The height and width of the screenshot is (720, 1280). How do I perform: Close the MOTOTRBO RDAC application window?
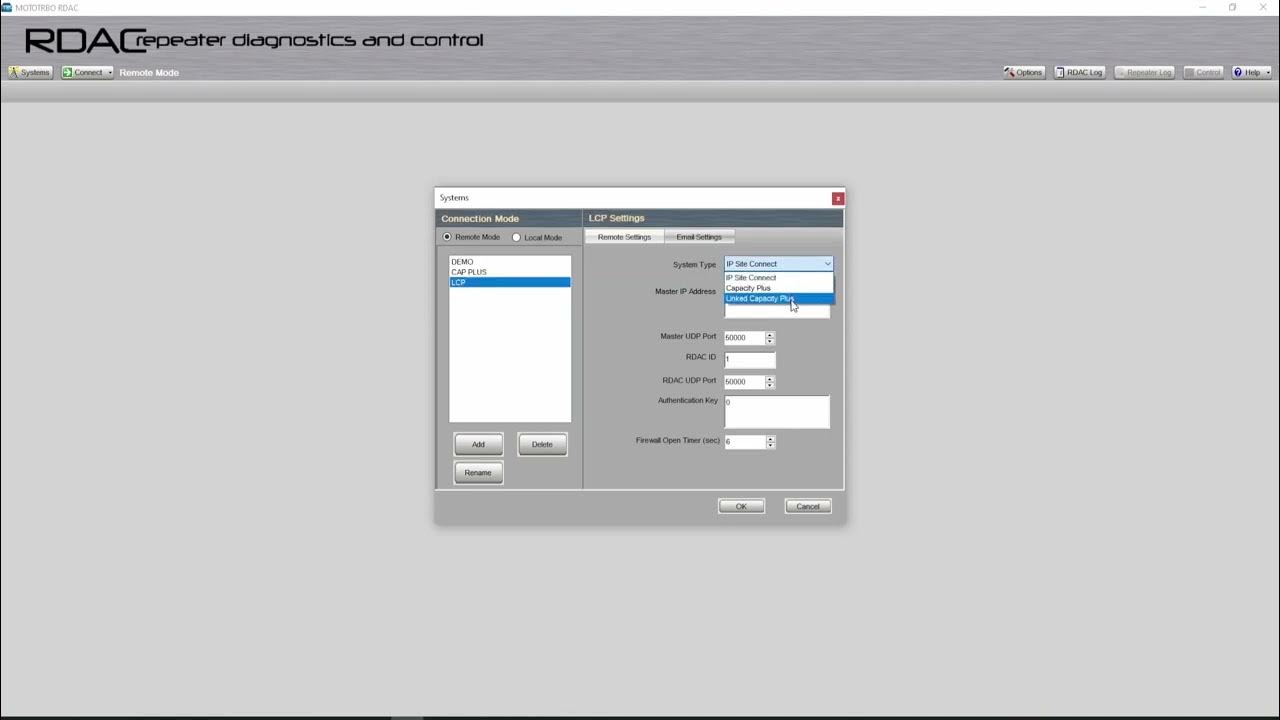[1264, 7]
